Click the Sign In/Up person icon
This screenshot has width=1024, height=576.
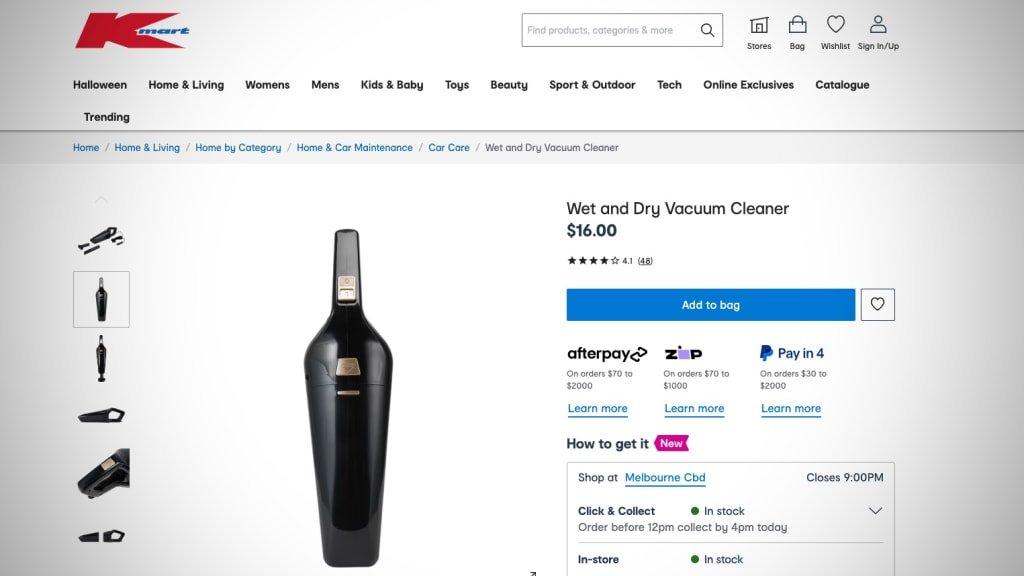point(878,25)
